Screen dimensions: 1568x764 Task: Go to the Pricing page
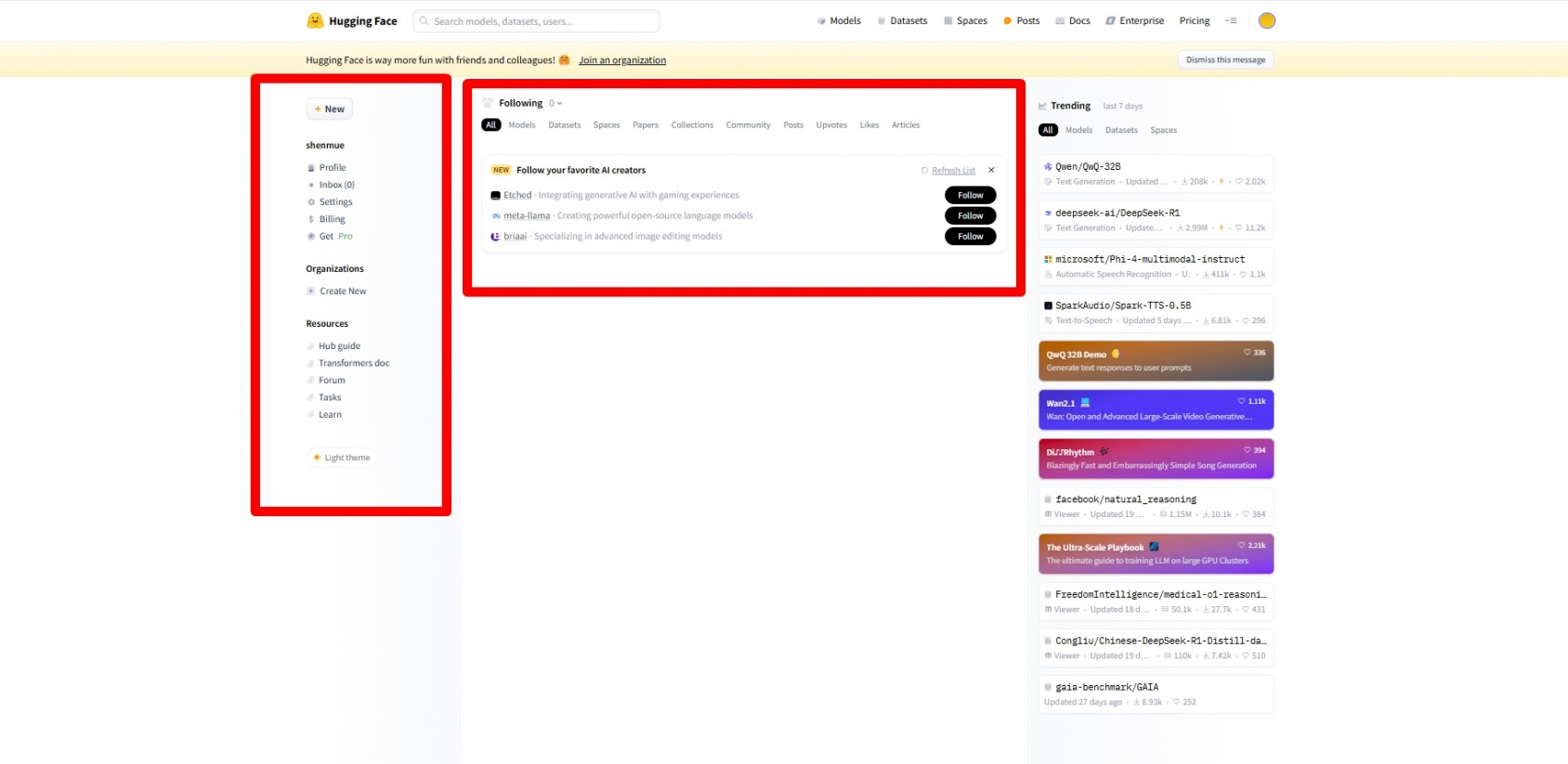click(x=1195, y=20)
